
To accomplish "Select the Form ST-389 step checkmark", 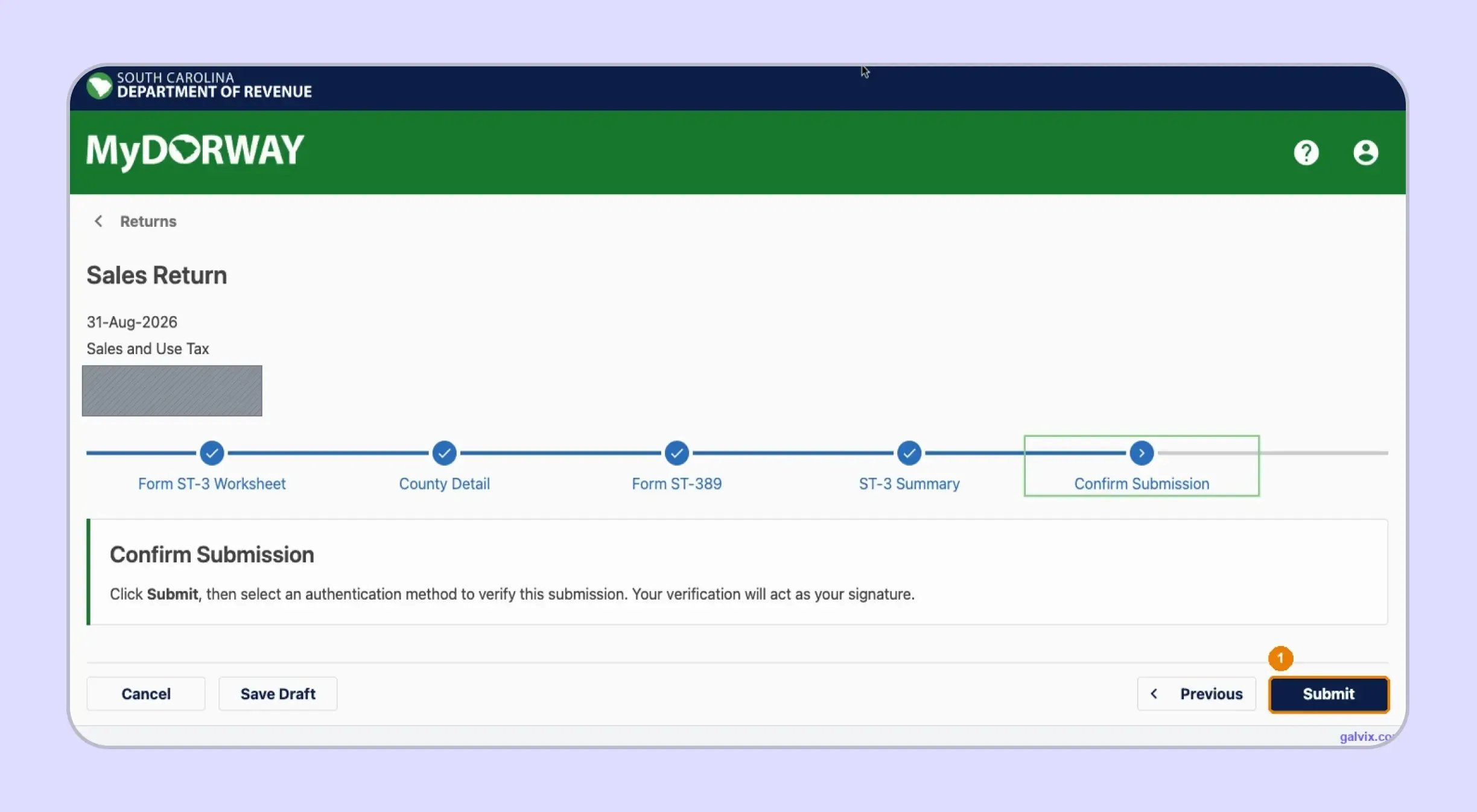I will pyautogui.click(x=676, y=453).
